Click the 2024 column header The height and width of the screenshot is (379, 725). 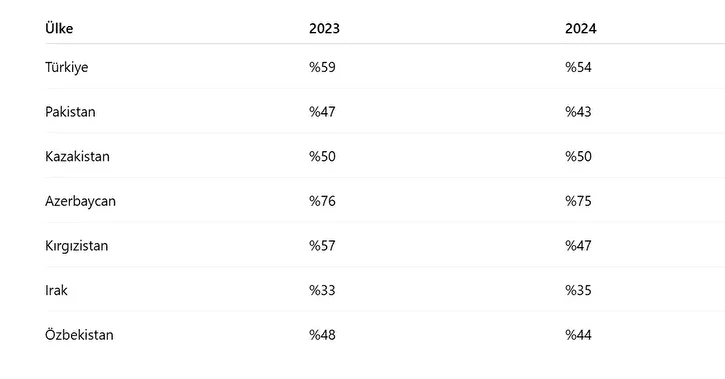click(580, 28)
